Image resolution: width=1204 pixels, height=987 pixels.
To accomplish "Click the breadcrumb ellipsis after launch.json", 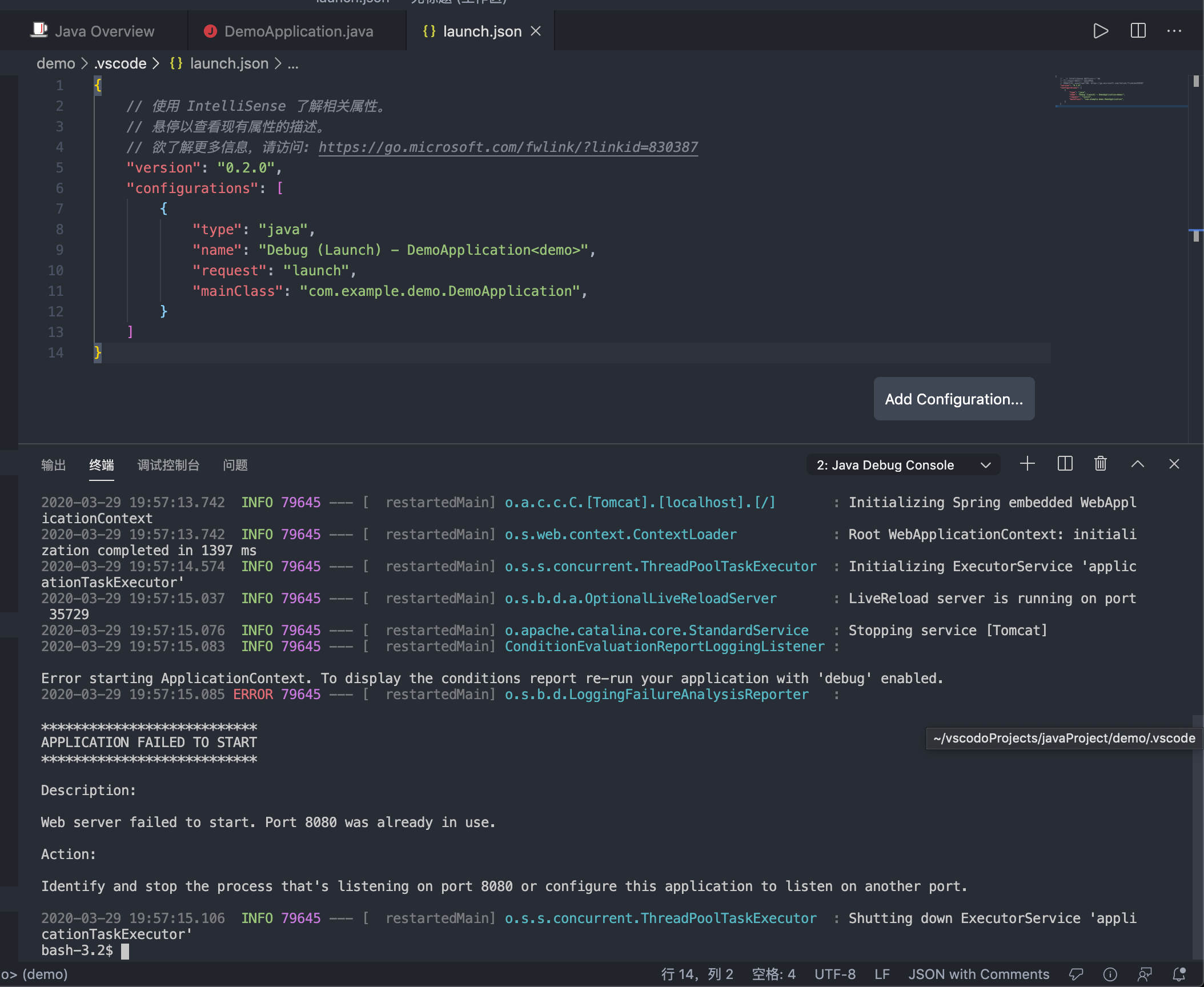I will [x=293, y=64].
